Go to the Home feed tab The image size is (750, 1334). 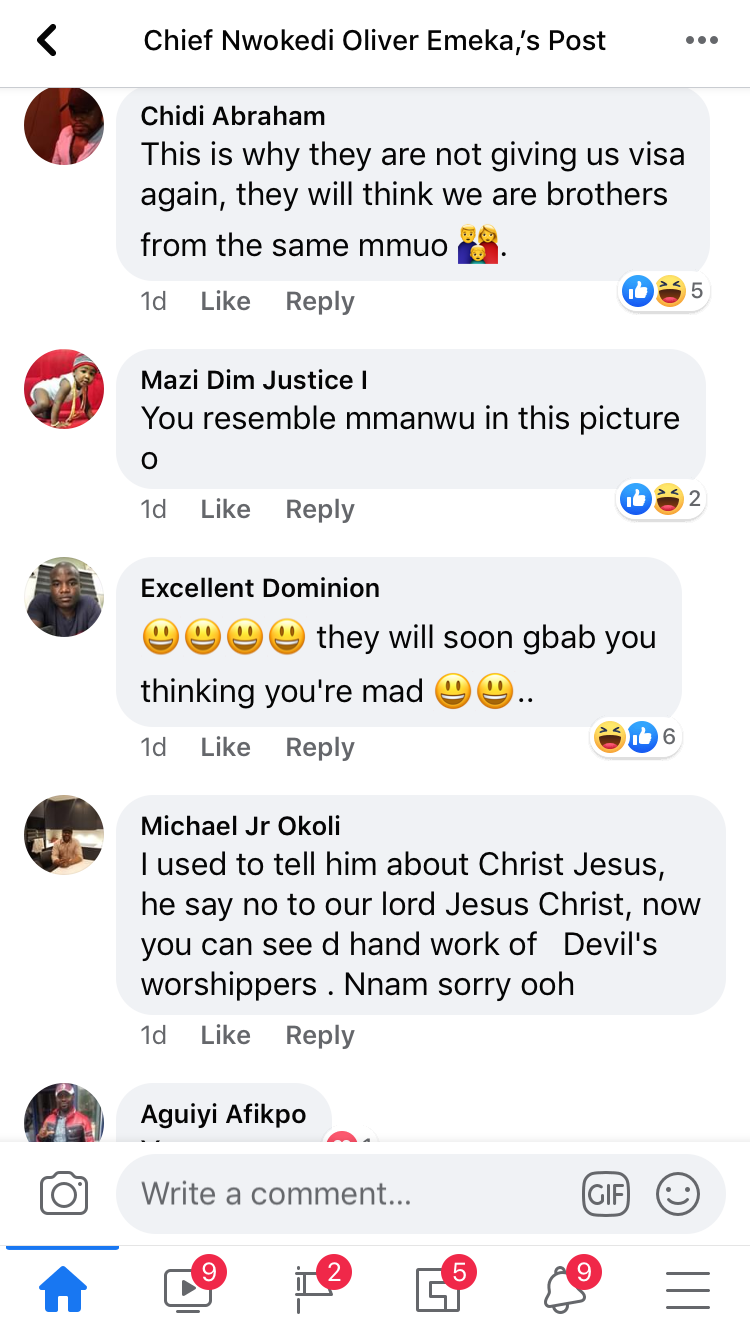click(x=62, y=1290)
